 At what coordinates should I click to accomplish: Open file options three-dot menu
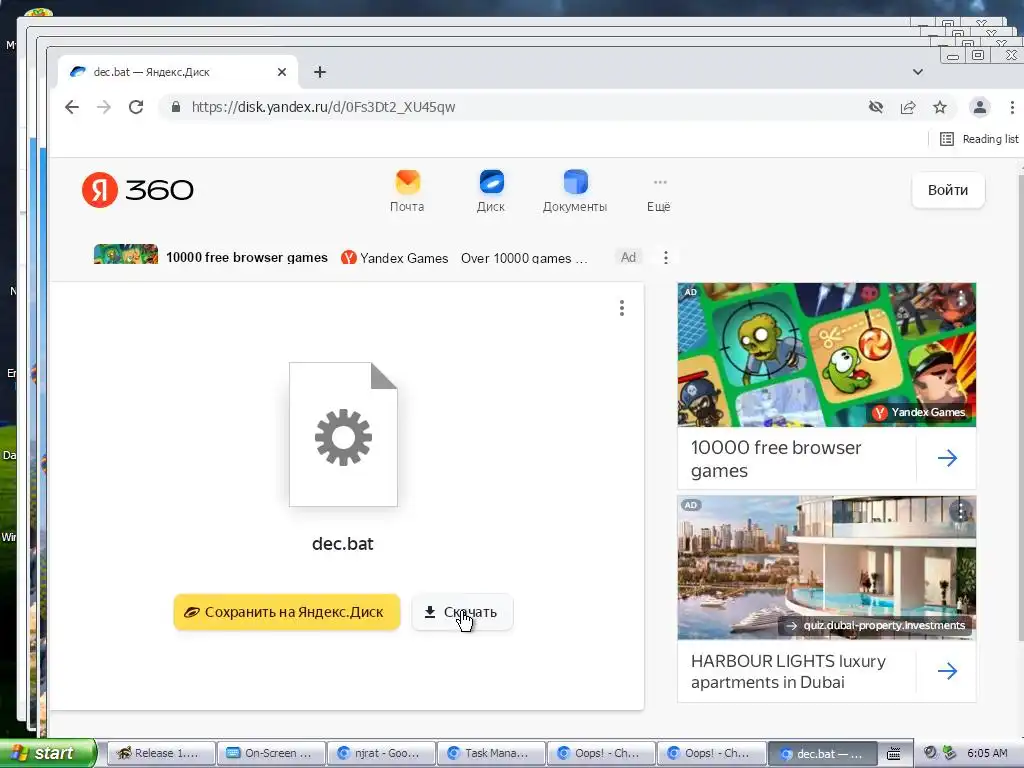(622, 308)
